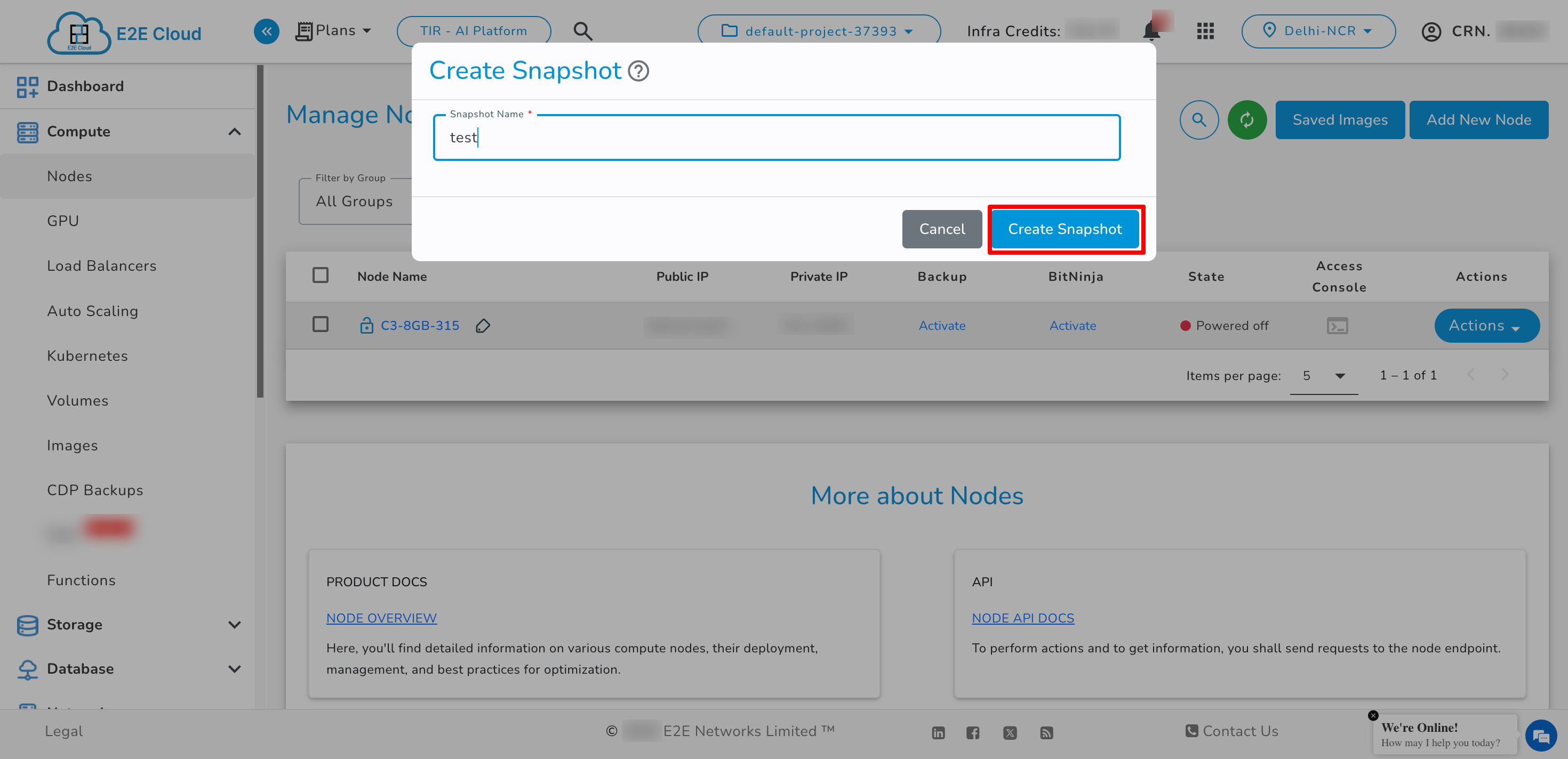Screen dimensions: 1568x759
Task: Check the checkbox for node C3-8GB-315
Action: (321, 325)
